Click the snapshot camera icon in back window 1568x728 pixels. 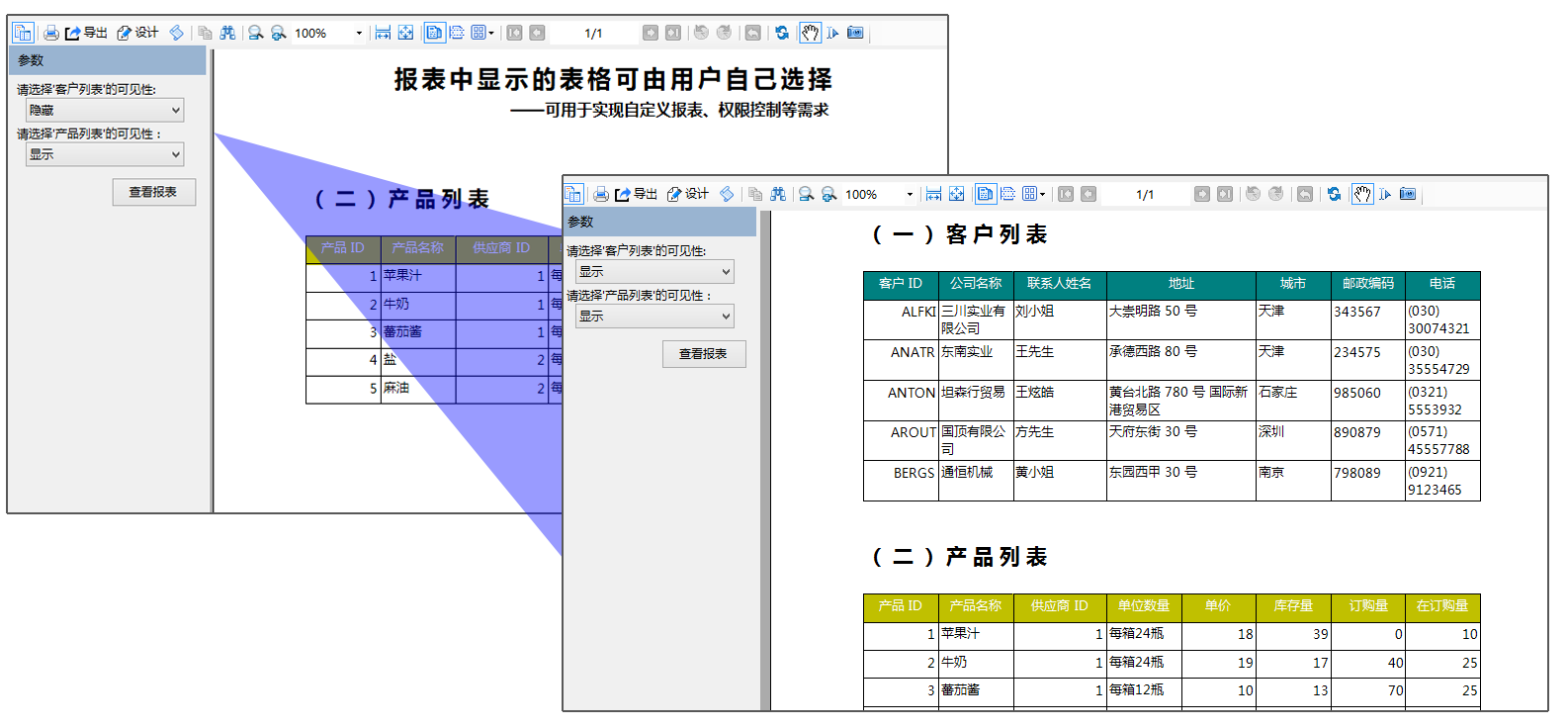[x=856, y=33]
